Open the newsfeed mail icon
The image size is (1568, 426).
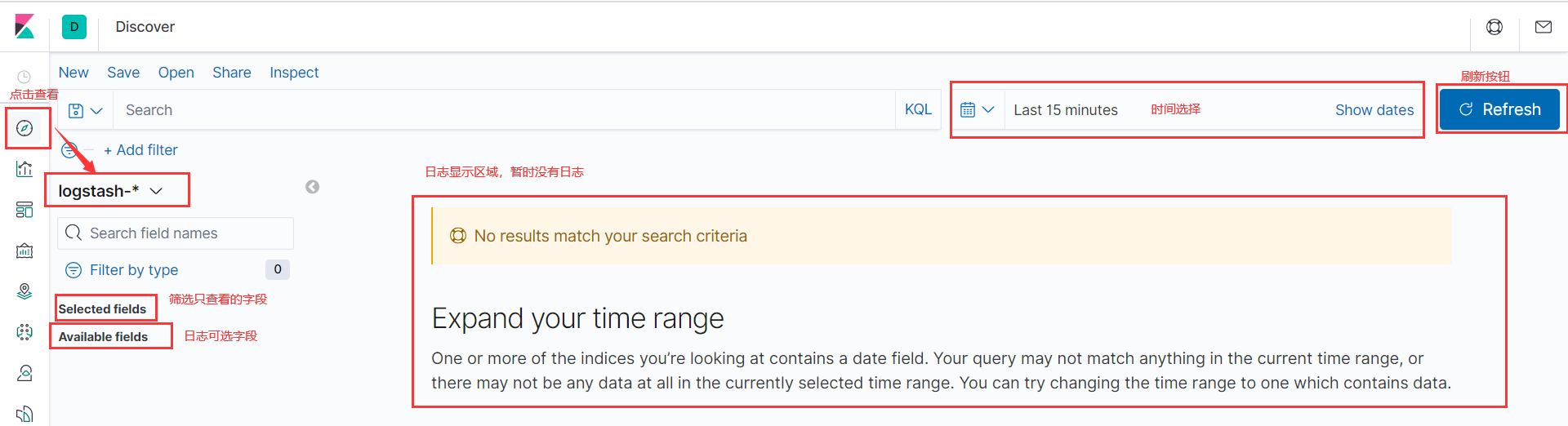click(x=1543, y=27)
